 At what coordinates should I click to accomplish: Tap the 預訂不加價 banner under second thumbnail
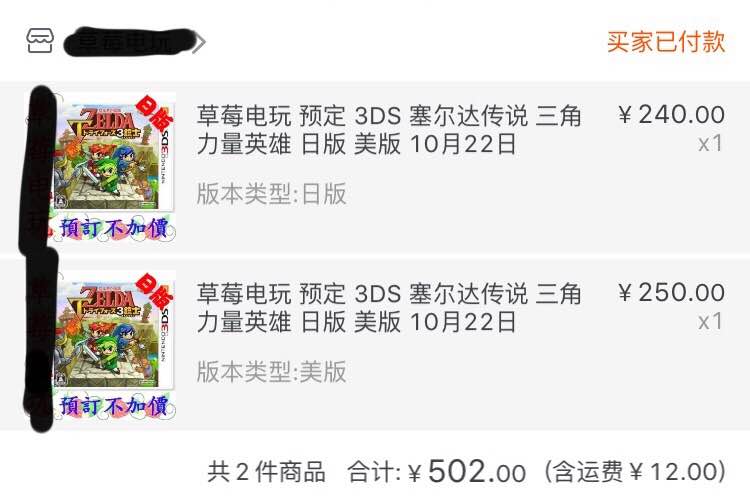pos(115,406)
